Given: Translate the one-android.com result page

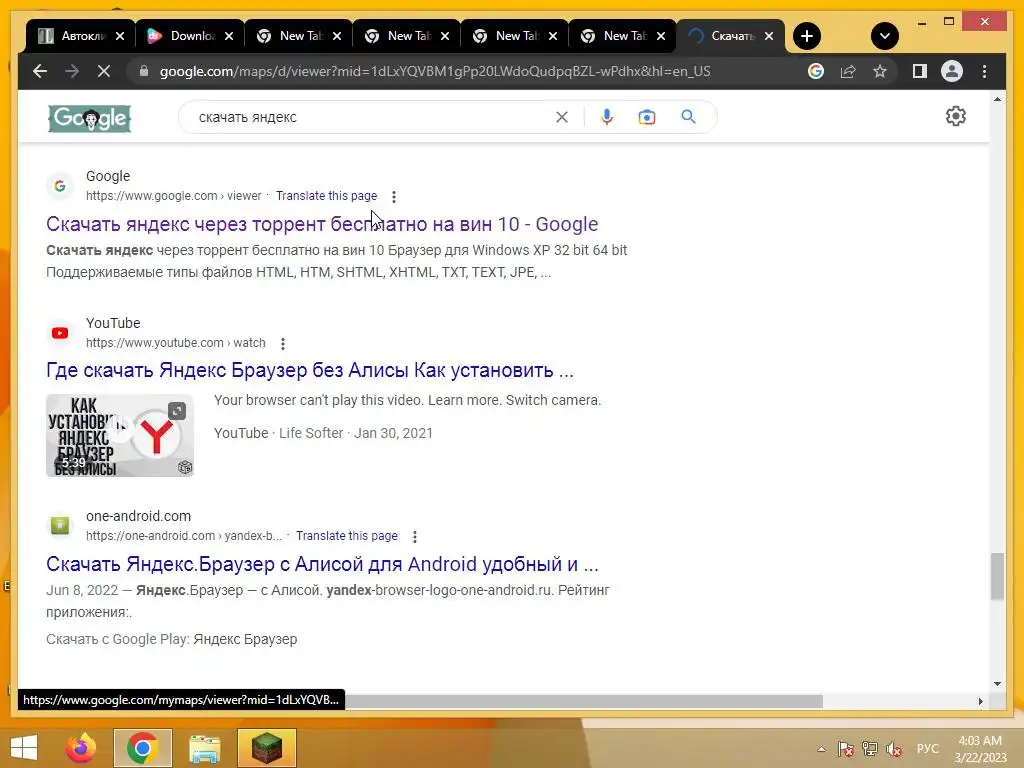Looking at the screenshot, I should (347, 536).
